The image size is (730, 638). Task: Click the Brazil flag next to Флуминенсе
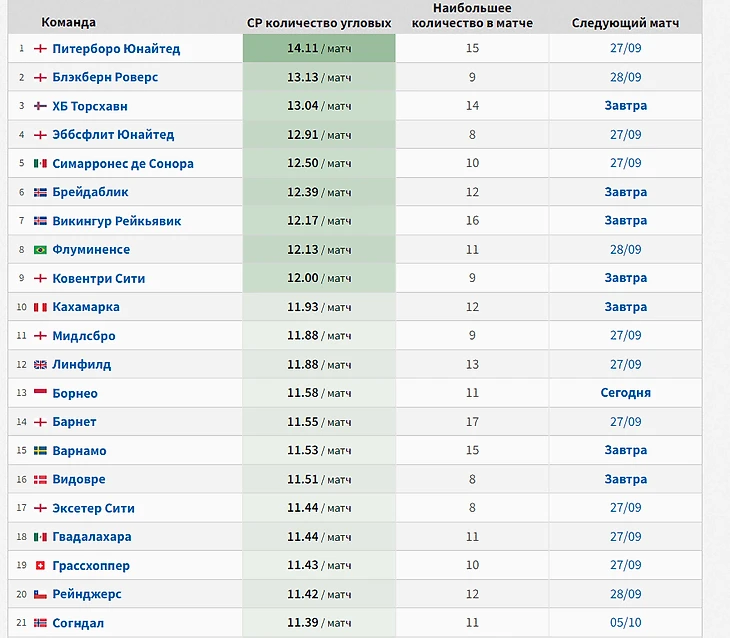pyautogui.click(x=40, y=250)
